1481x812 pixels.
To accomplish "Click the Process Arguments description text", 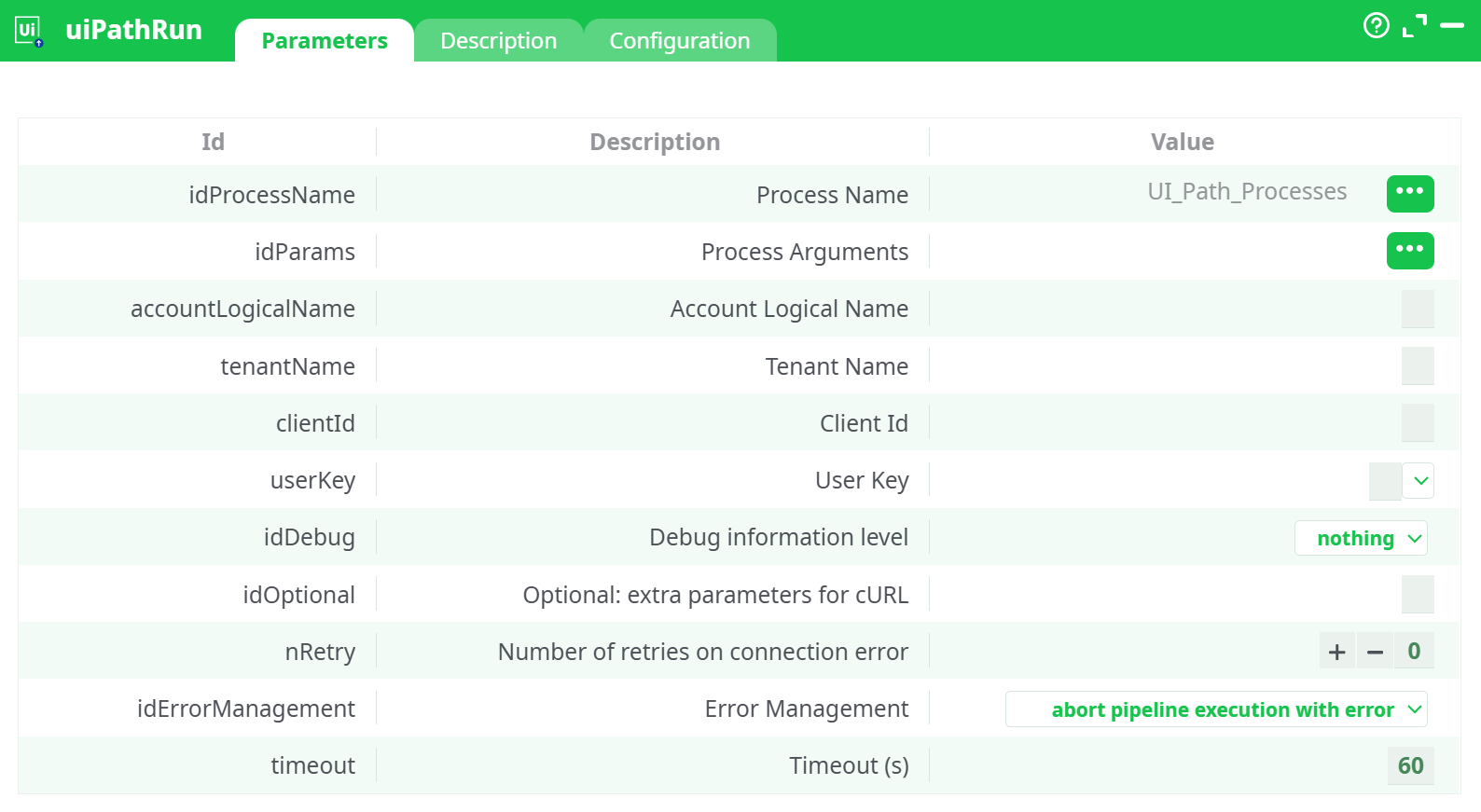I will (x=805, y=253).
